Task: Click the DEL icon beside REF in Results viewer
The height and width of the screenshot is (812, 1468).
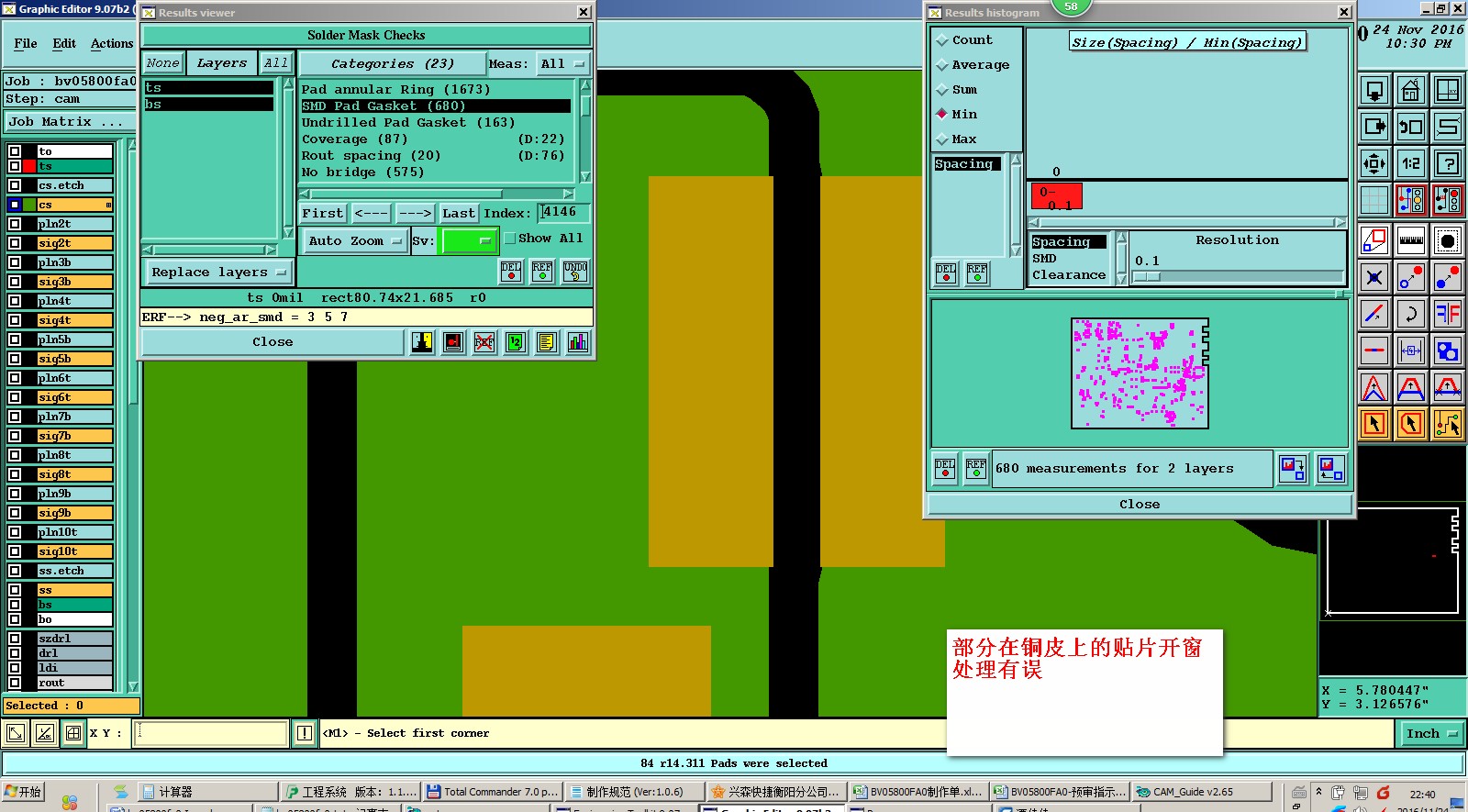Action: click(x=511, y=271)
